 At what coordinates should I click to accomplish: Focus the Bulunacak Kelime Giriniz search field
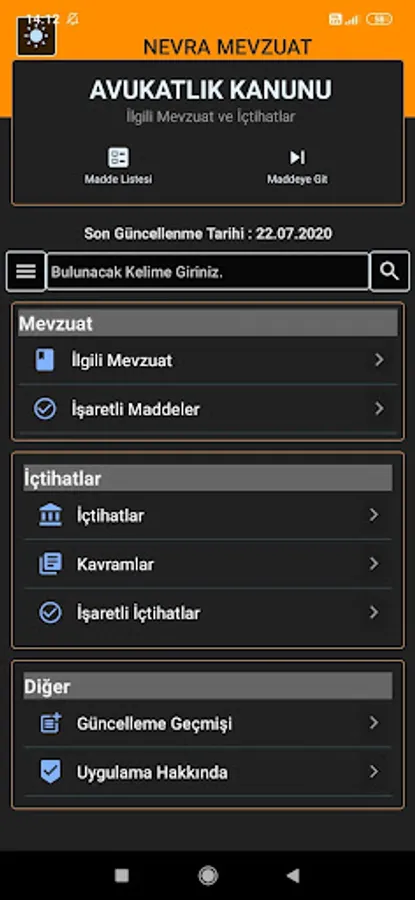coord(207,271)
